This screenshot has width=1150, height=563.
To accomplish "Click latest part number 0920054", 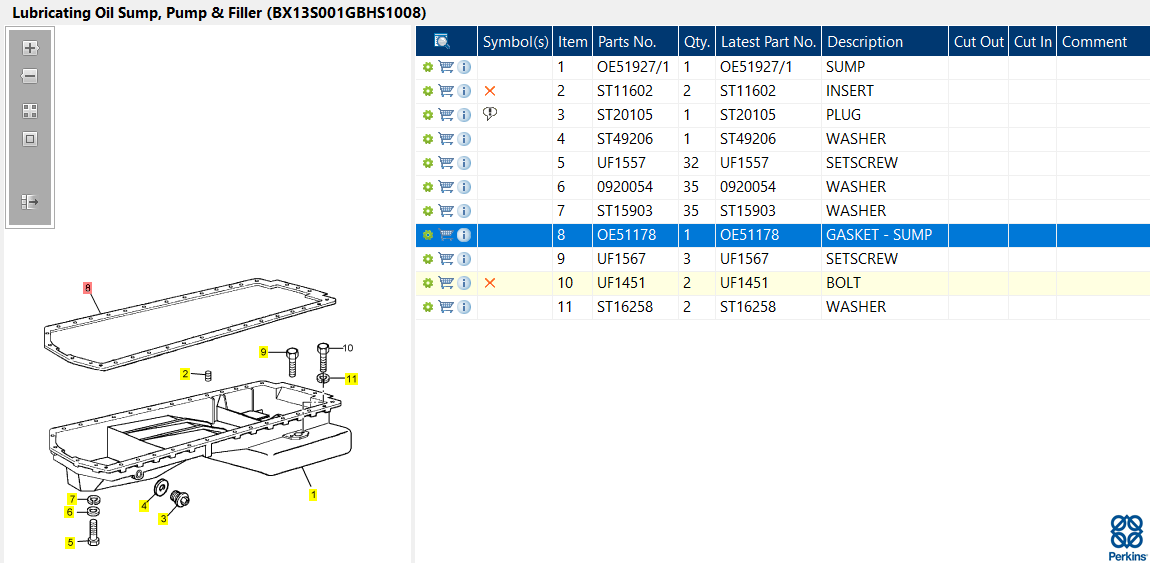I will (748, 187).
